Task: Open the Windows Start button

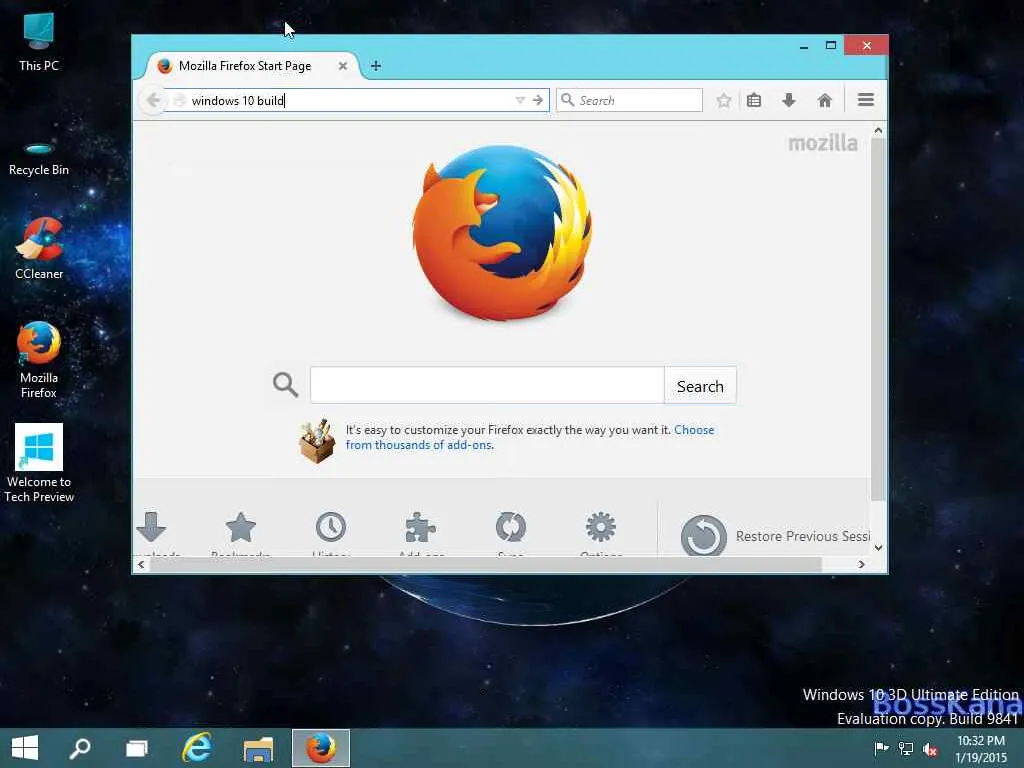Action: [25, 748]
